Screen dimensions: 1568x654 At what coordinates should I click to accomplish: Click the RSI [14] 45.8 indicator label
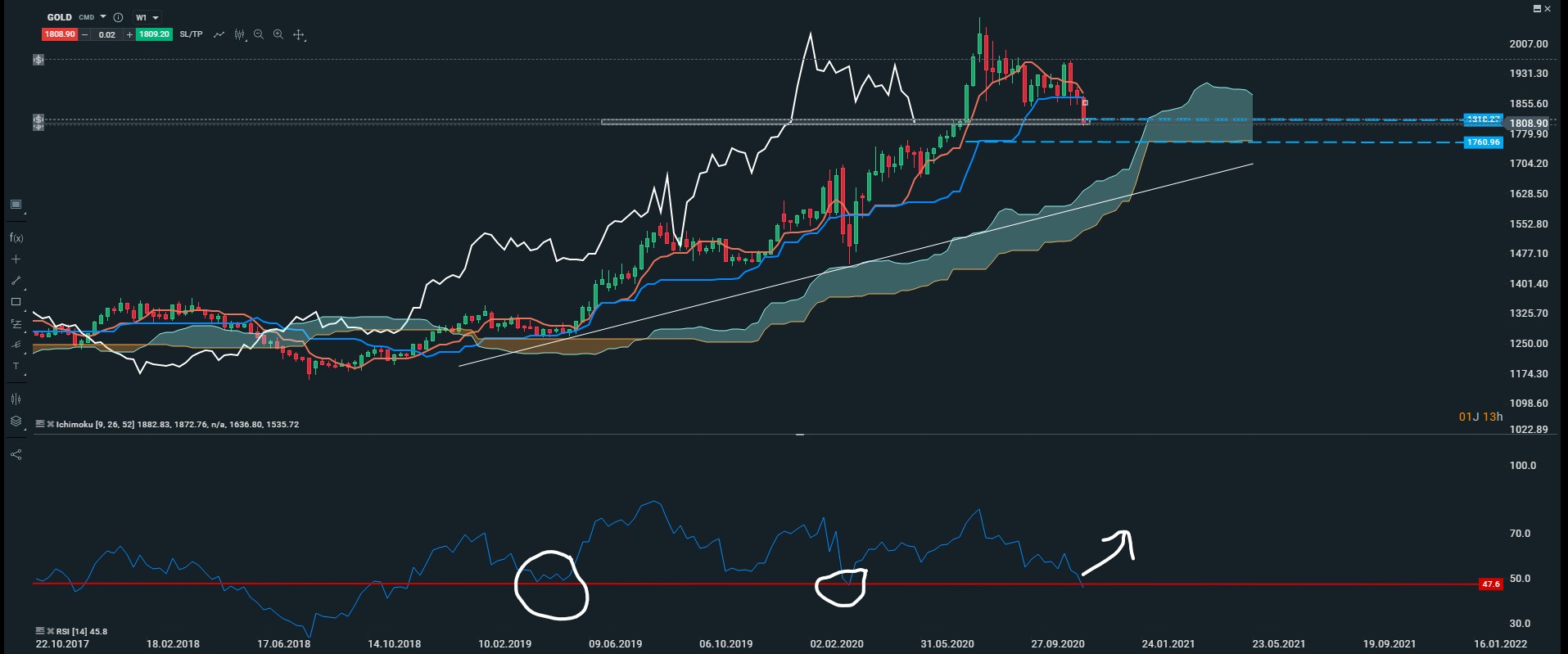[82, 632]
